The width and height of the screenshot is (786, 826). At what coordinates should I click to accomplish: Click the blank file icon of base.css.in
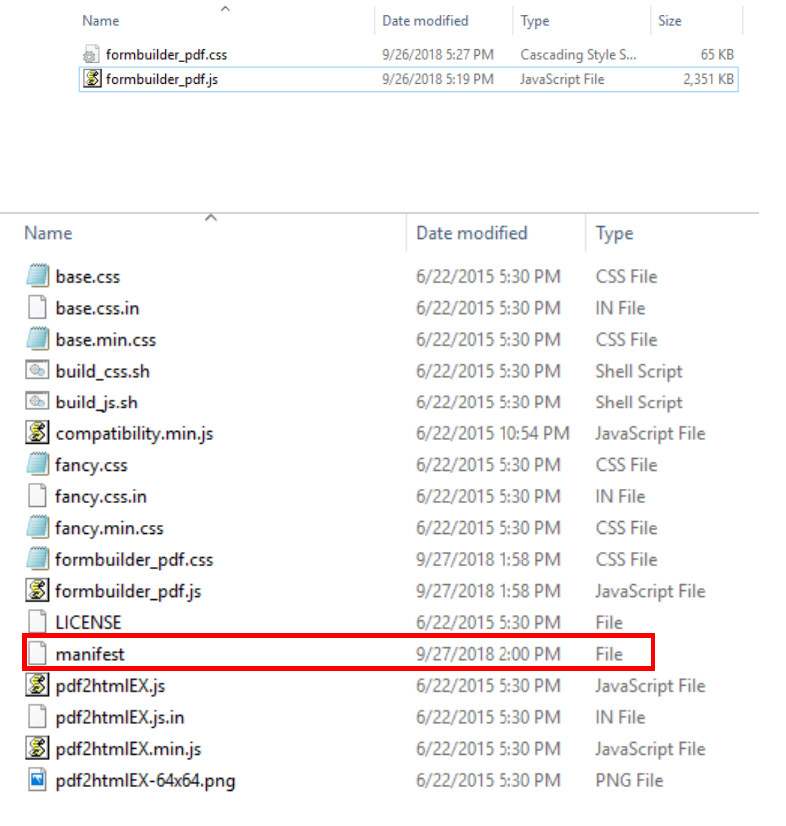tap(37, 308)
